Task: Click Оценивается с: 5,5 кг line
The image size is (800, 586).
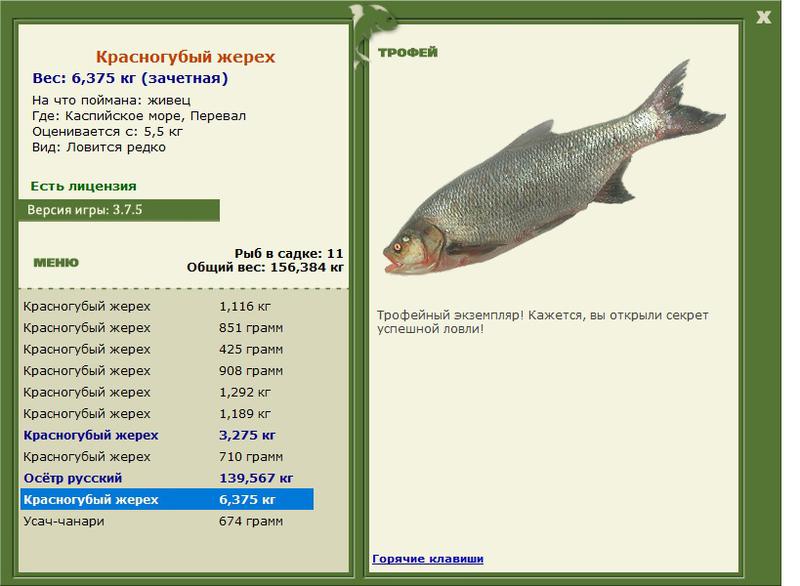Action: 107,132
